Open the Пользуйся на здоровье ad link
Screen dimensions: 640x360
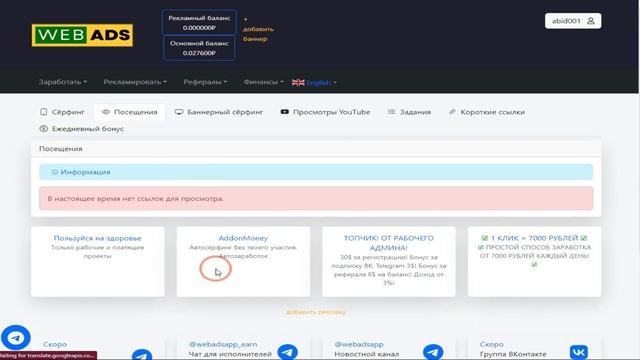[x=98, y=238]
